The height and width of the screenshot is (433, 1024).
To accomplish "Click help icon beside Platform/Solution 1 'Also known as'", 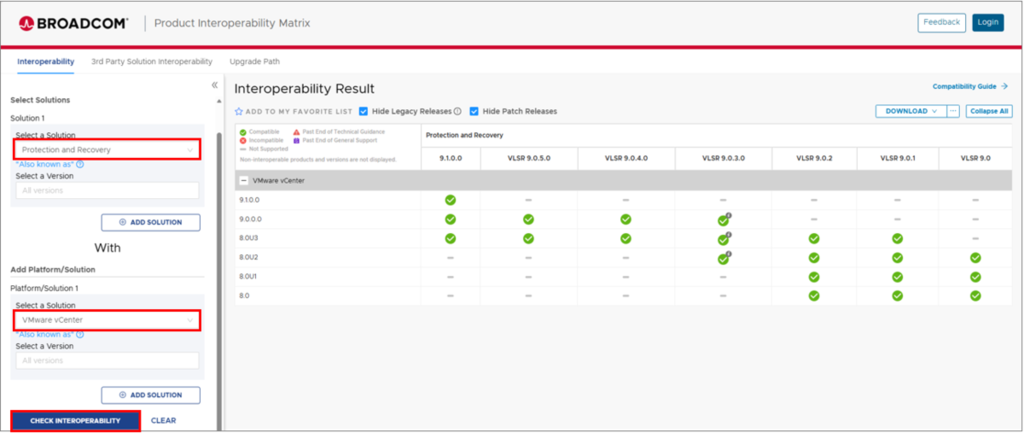I will pos(80,334).
